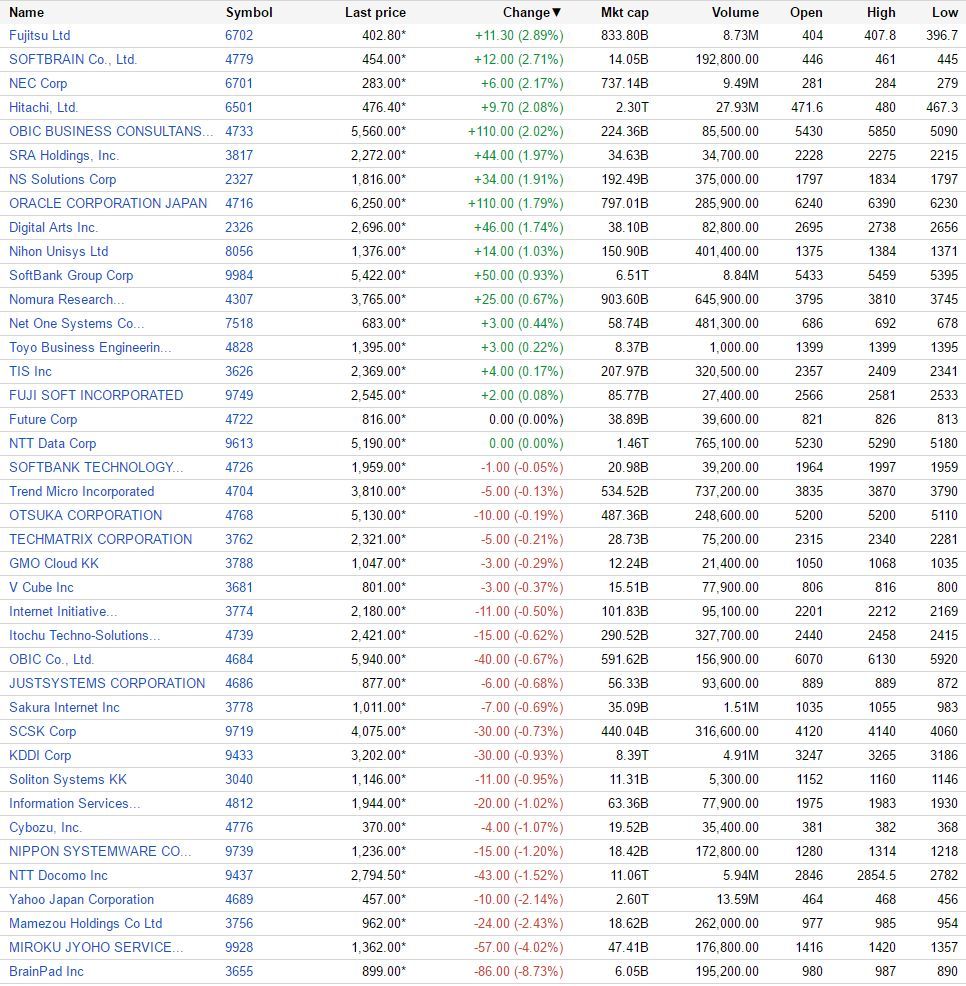Viewport: 966px width, 986px height.
Task: Open SOFTBRAIN Co., Ltd. link
Action: point(73,59)
